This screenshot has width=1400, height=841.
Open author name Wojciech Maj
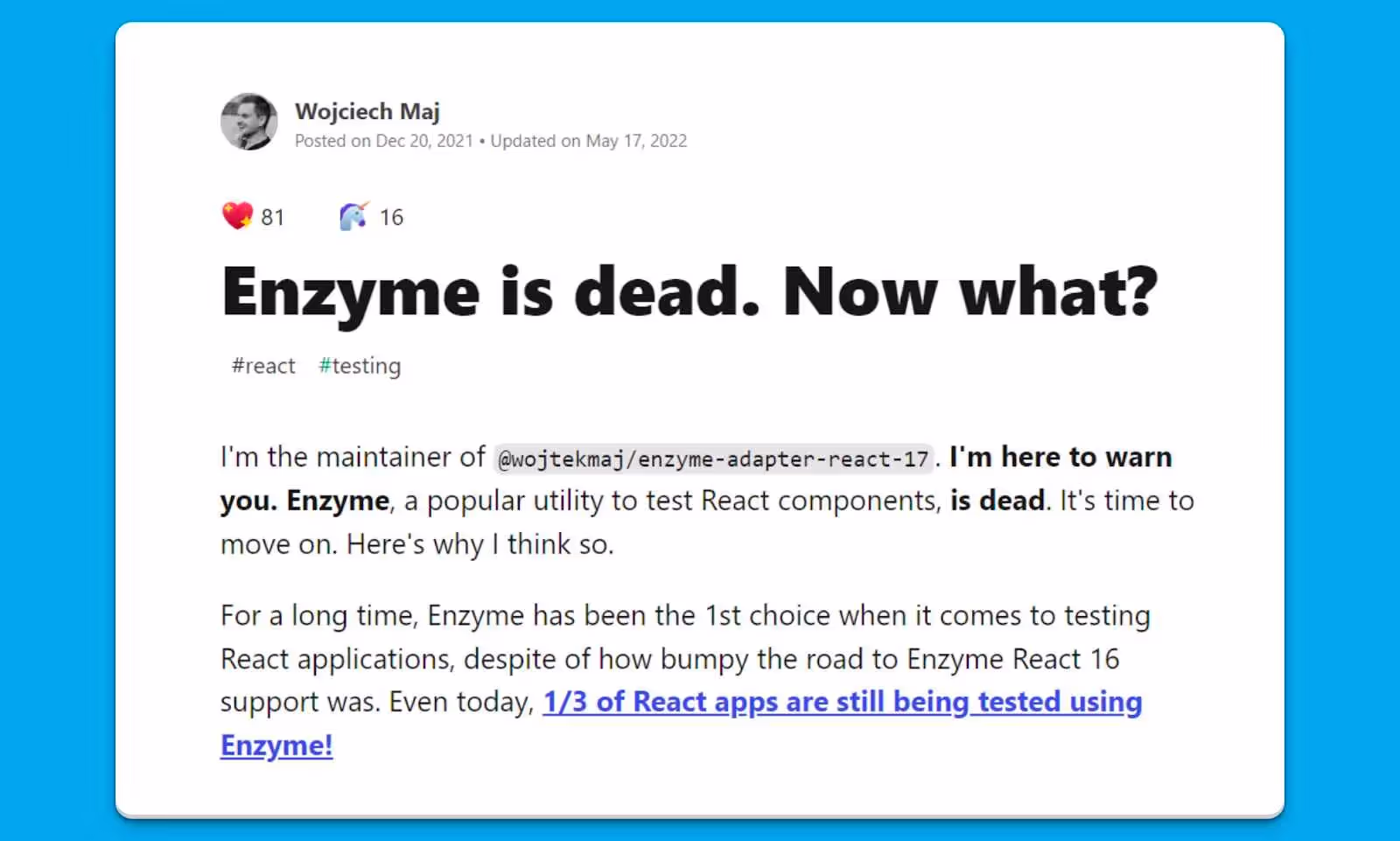[367, 112]
